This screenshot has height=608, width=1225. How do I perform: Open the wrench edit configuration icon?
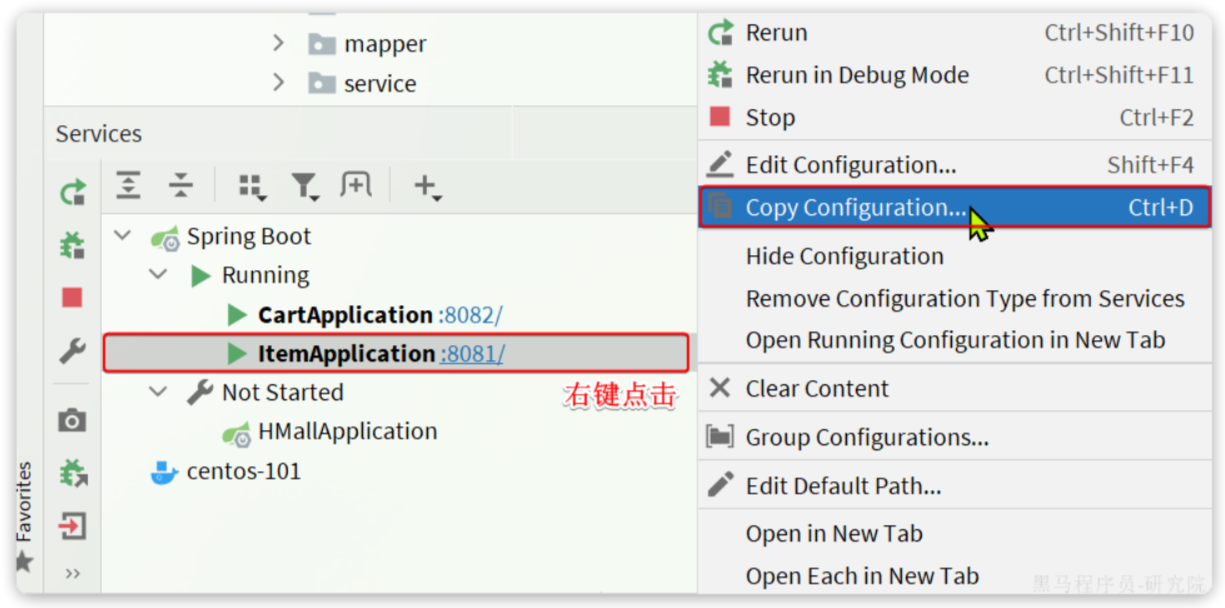click(72, 351)
